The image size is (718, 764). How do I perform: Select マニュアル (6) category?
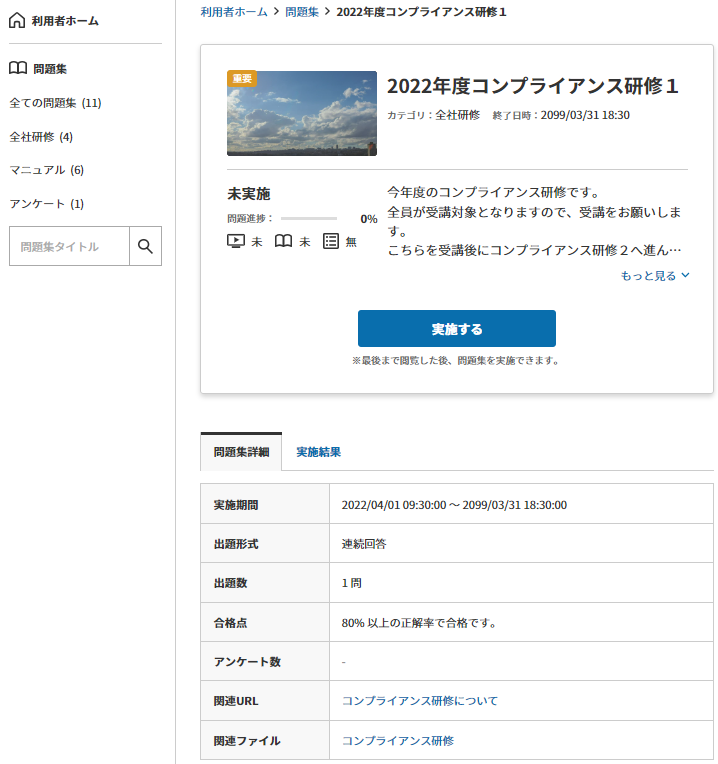pyautogui.click(x=47, y=170)
